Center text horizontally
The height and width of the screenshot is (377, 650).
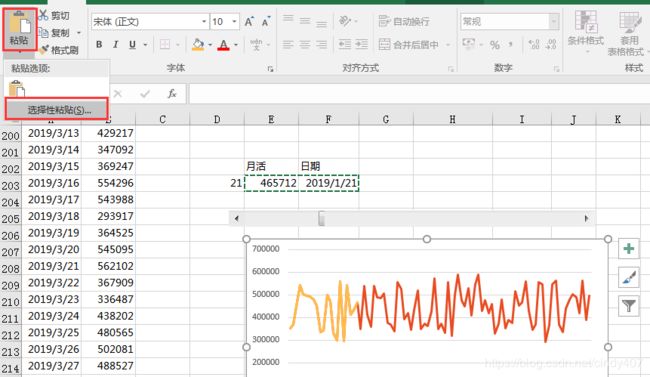[x=305, y=44]
